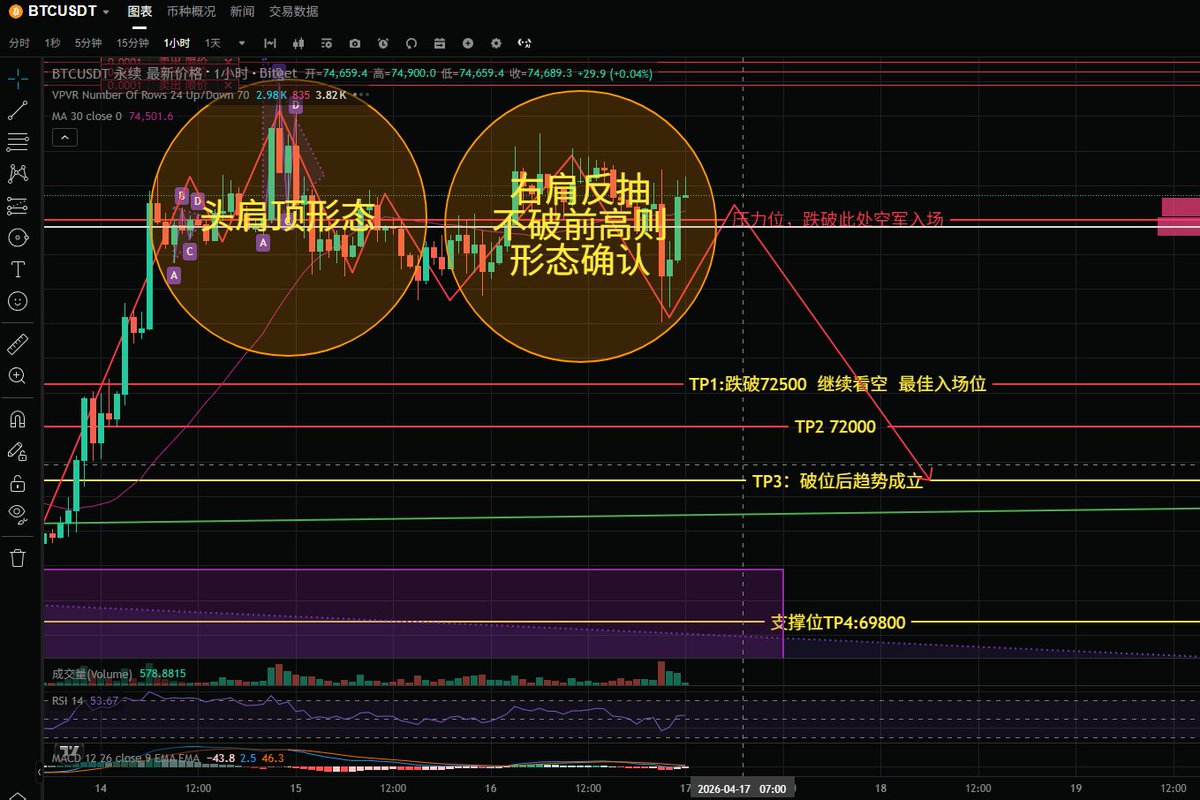1200x800 pixels.
Task: Activate the zoom-in magnifier tool
Action: pos(17,376)
